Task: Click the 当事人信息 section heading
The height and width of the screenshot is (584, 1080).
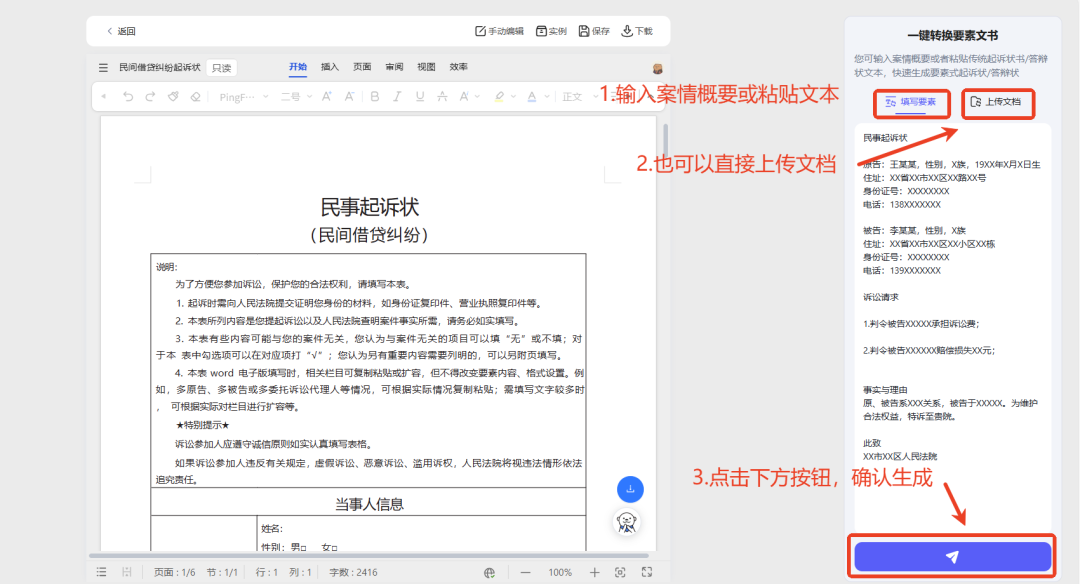Action: pos(369,505)
